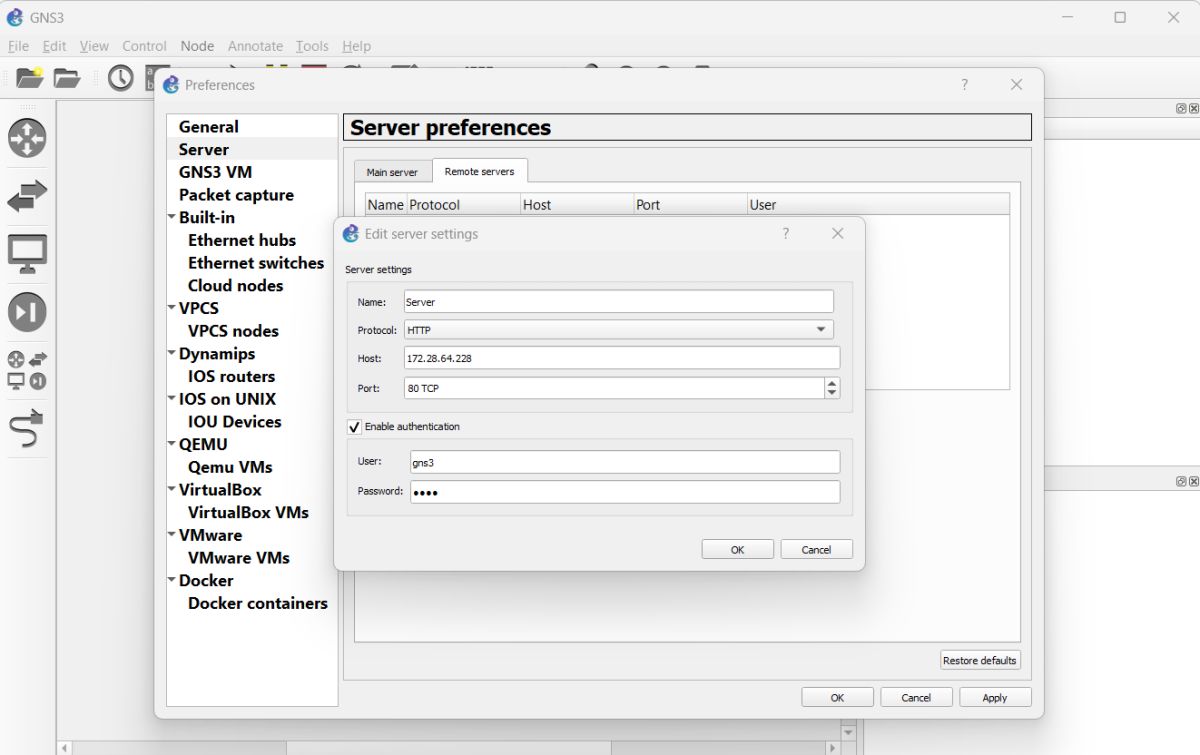Open the Annotate menu
1200x755 pixels.
(255, 46)
